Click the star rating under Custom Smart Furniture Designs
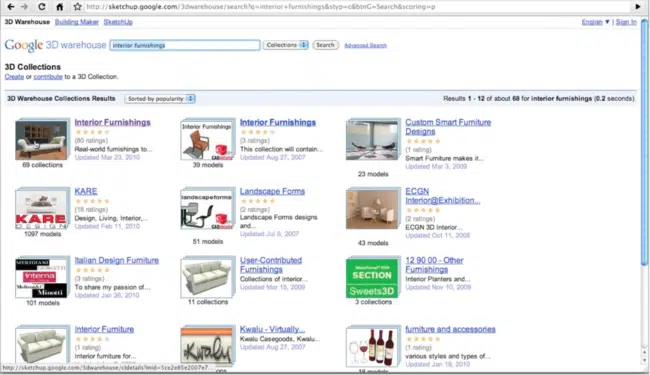 click(x=423, y=141)
